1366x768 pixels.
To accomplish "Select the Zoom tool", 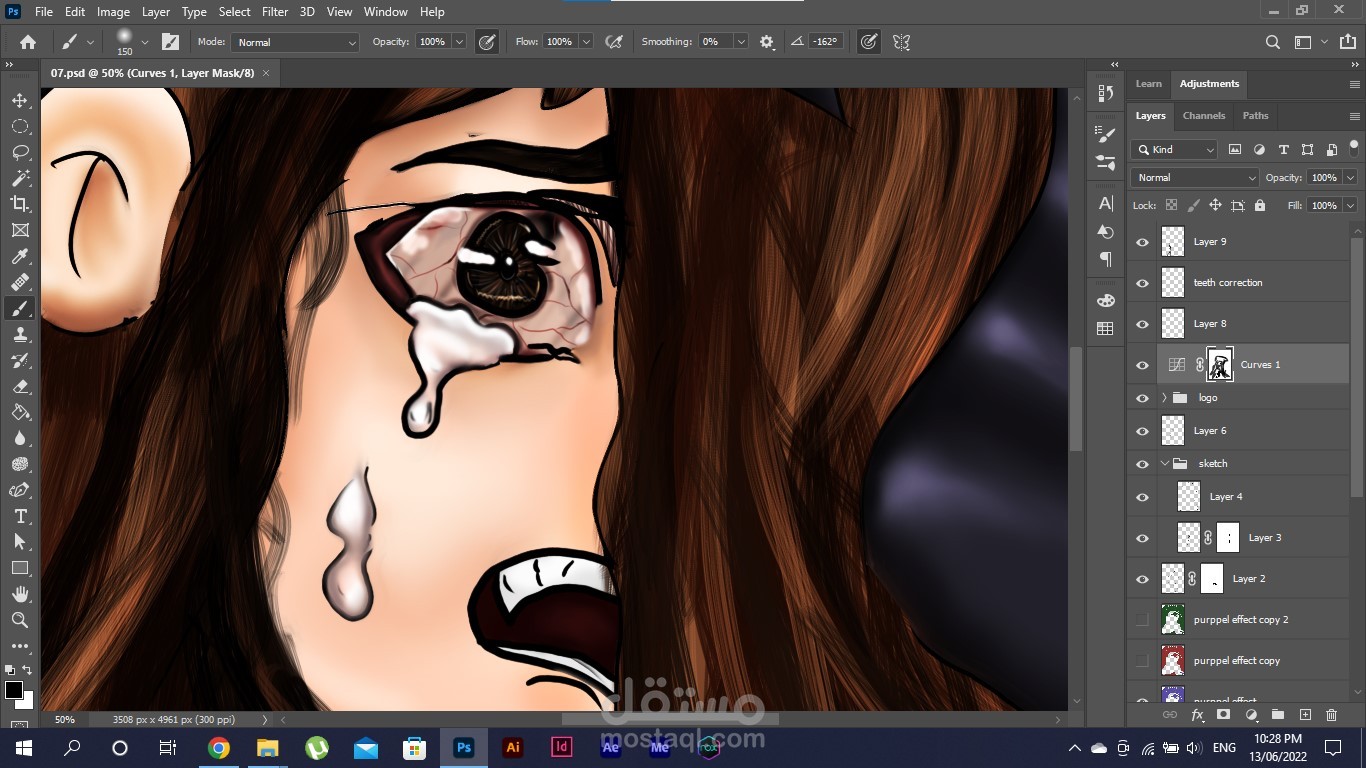I will [20, 620].
